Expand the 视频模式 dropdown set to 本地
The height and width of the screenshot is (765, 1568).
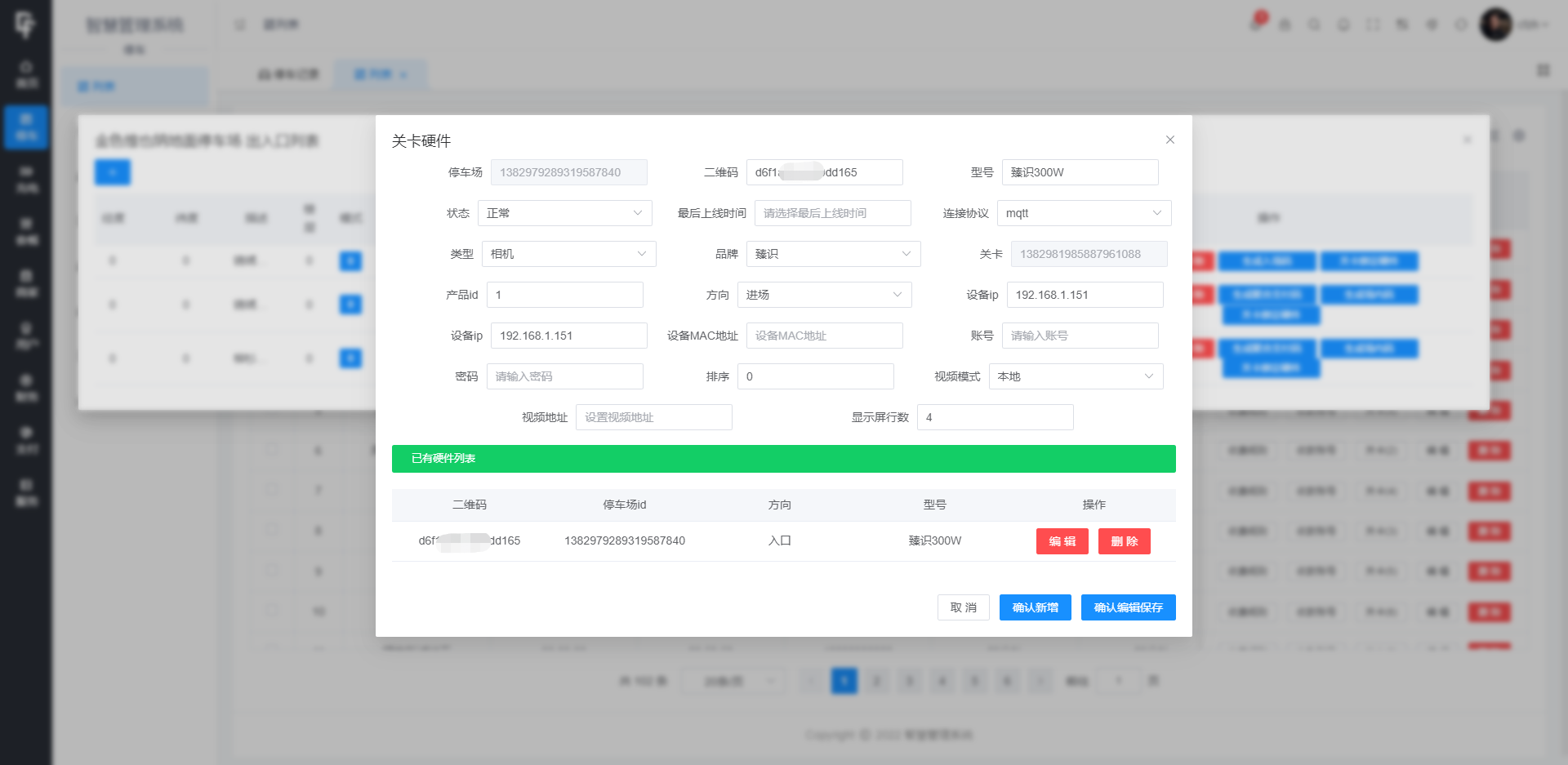click(x=1076, y=376)
